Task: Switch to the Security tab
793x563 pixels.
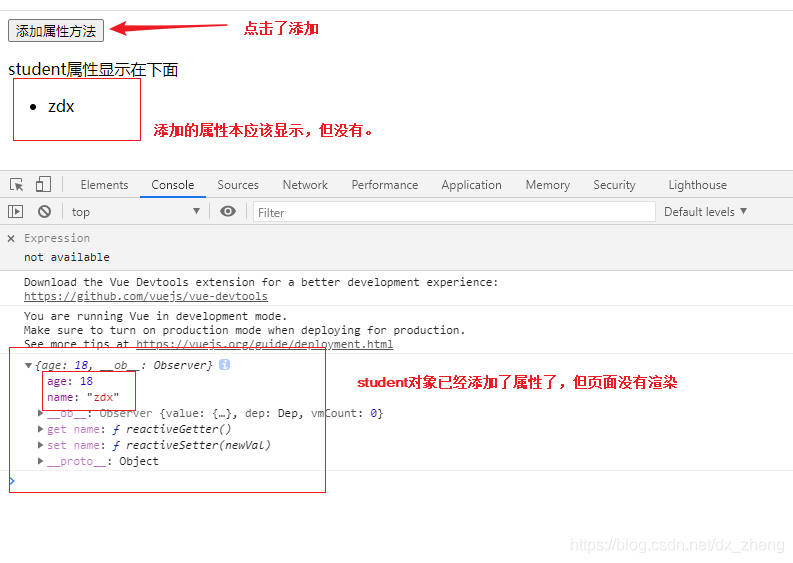Action: pos(614,185)
